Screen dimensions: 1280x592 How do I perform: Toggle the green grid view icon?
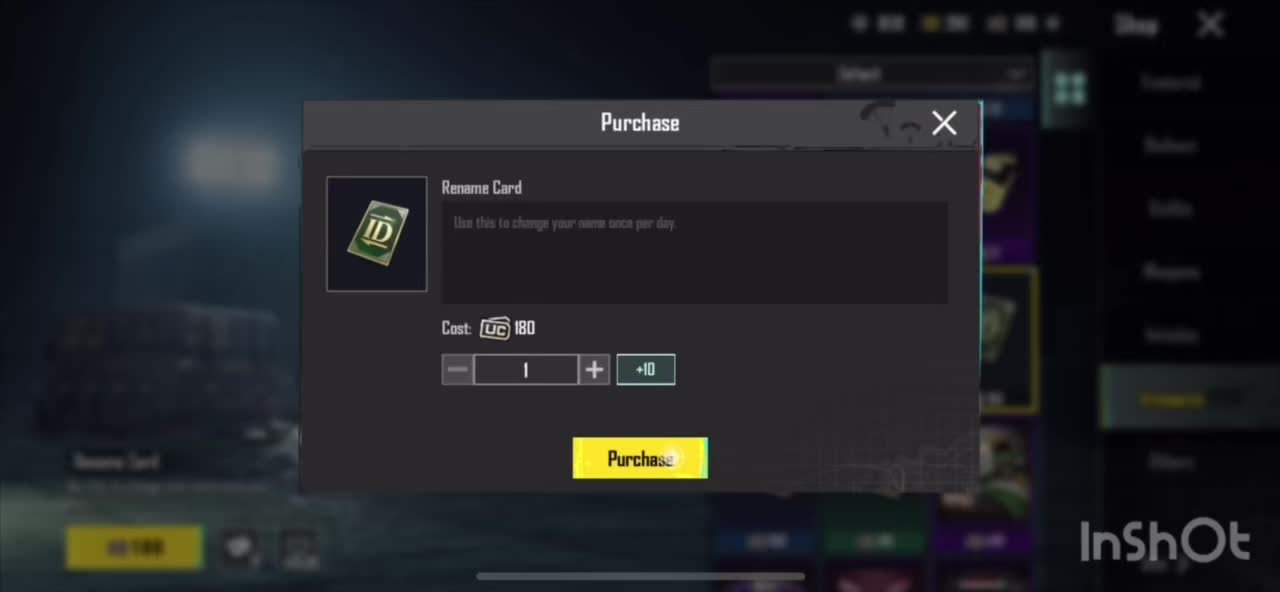(x=1069, y=88)
